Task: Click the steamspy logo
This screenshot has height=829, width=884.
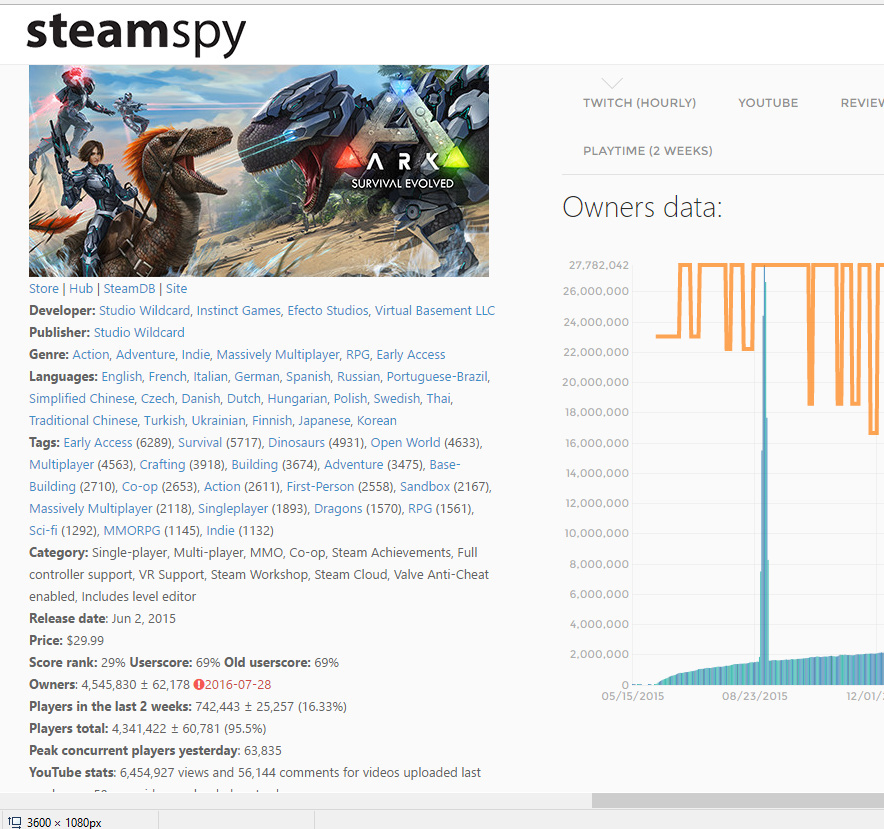Action: [136, 33]
